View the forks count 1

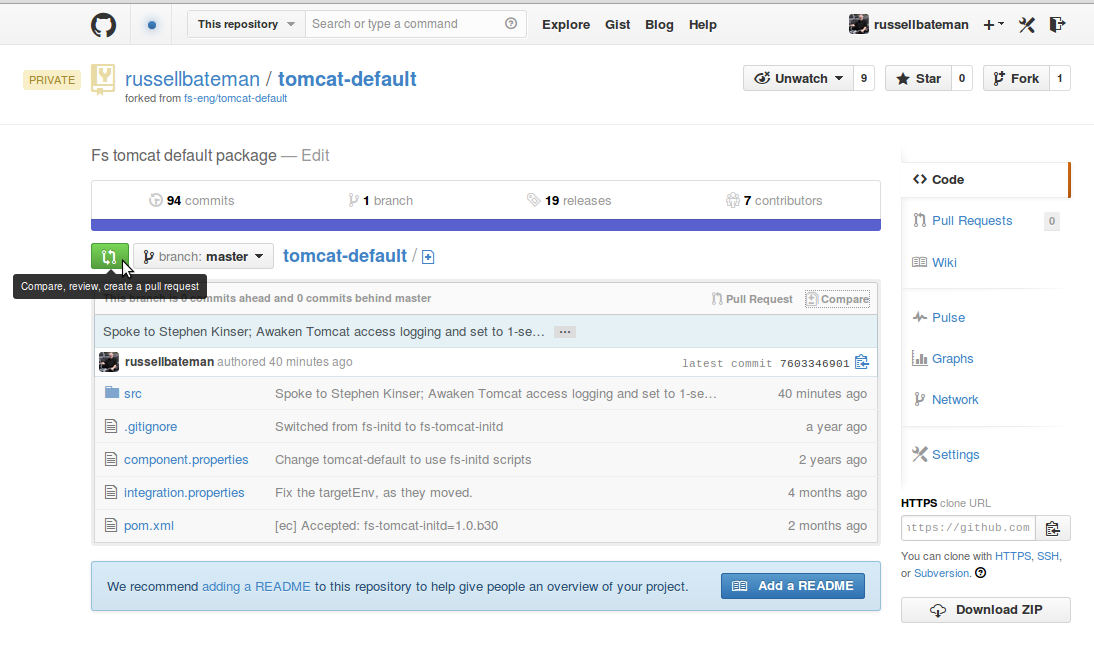click(1060, 78)
